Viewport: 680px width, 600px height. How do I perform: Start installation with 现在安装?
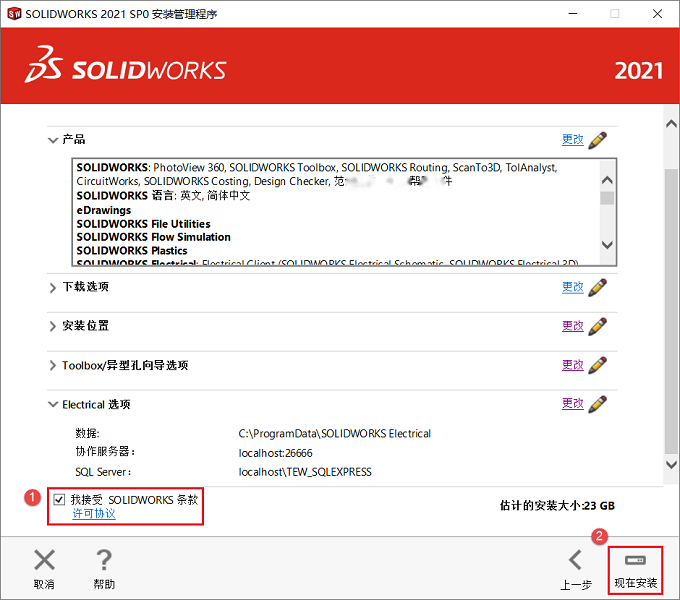[635, 570]
